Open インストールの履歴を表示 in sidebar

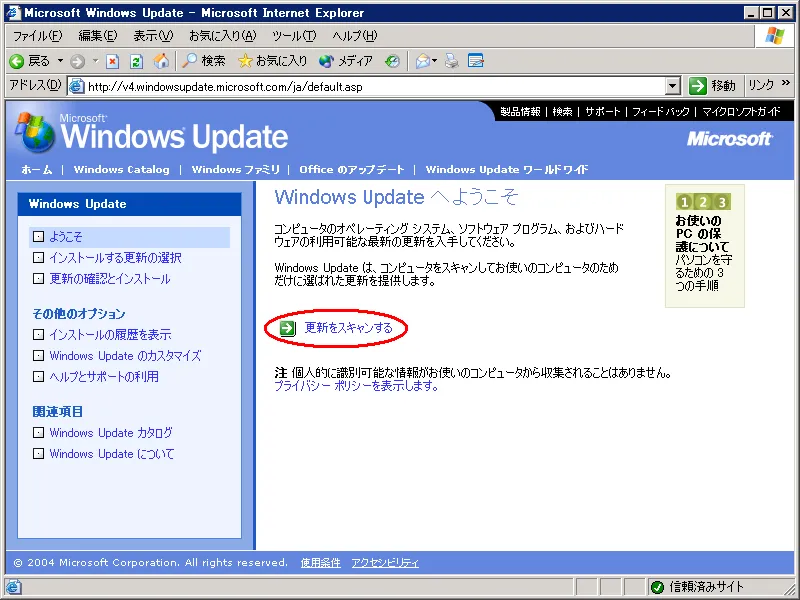[110, 335]
